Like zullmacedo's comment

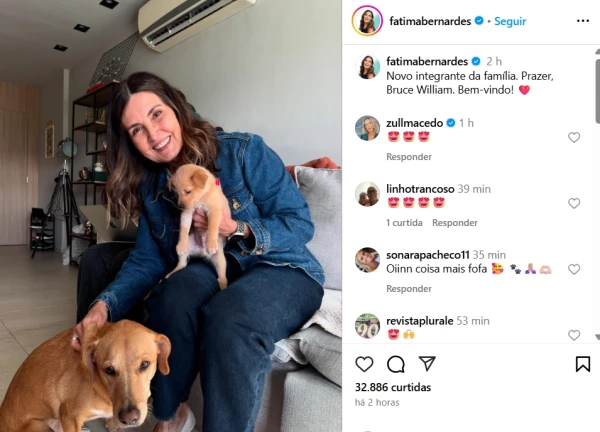pyautogui.click(x=574, y=137)
